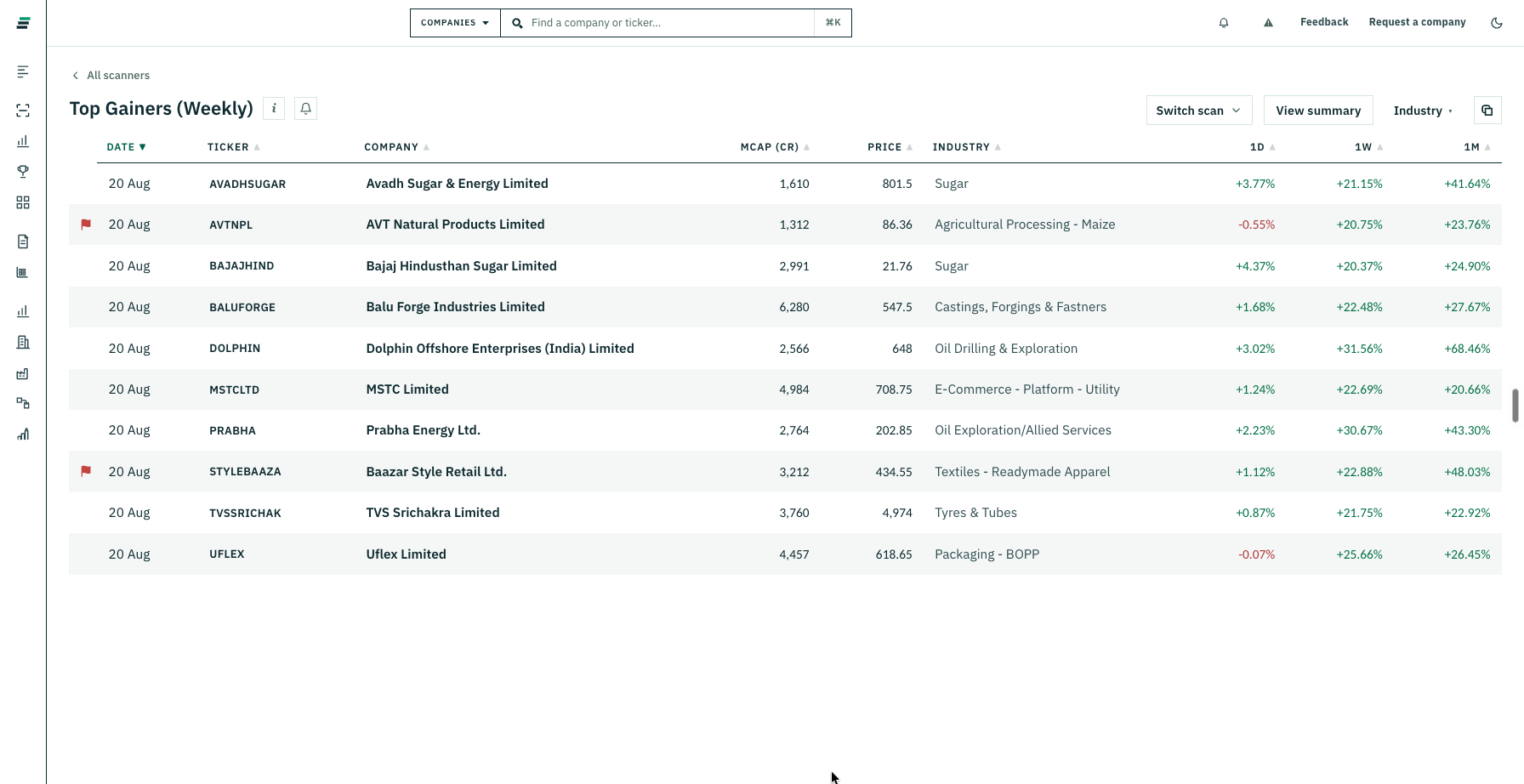Click the View summary button
This screenshot has height=784, width=1524.
1318,111
